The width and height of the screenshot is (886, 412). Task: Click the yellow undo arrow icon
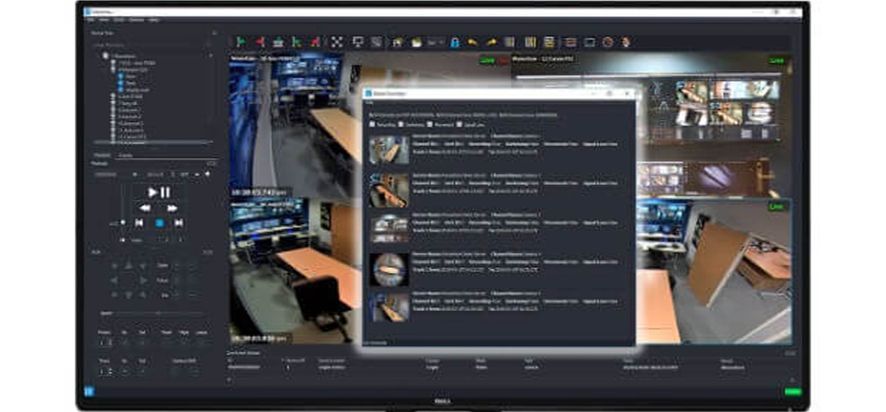click(x=472, y=42)
